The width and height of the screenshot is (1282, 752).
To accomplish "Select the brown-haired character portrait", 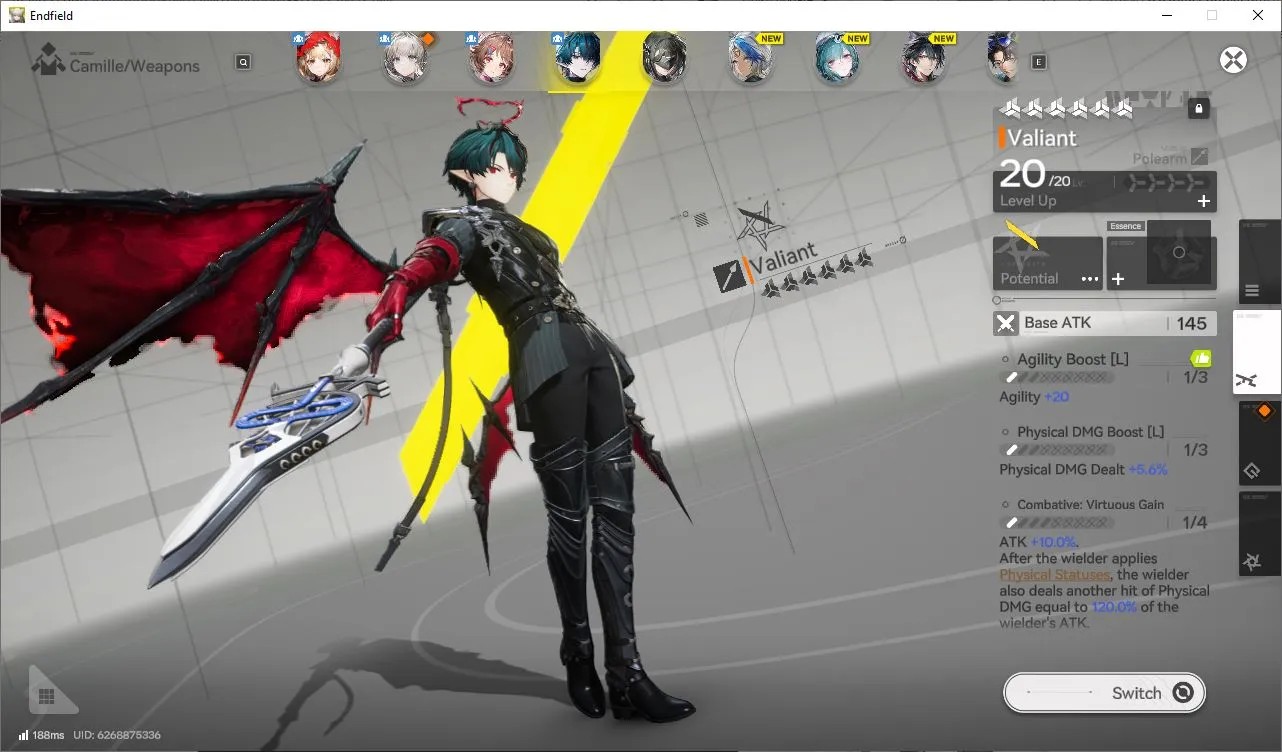I will (x=492, y=58).
